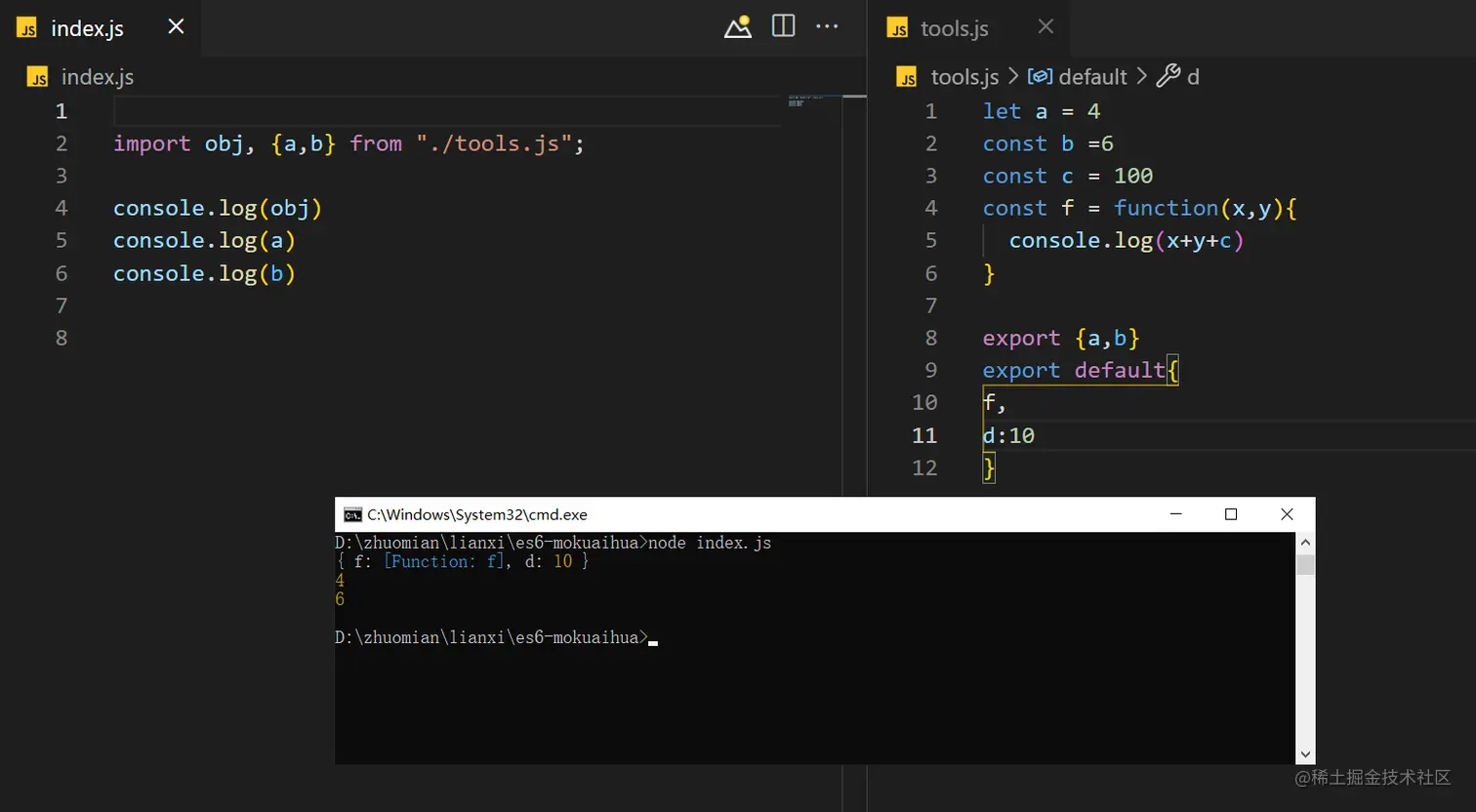Click the function keyword in tools.js
Image resolution: width=1476 pixels, height=812 pixels.
click(1167, 208)
